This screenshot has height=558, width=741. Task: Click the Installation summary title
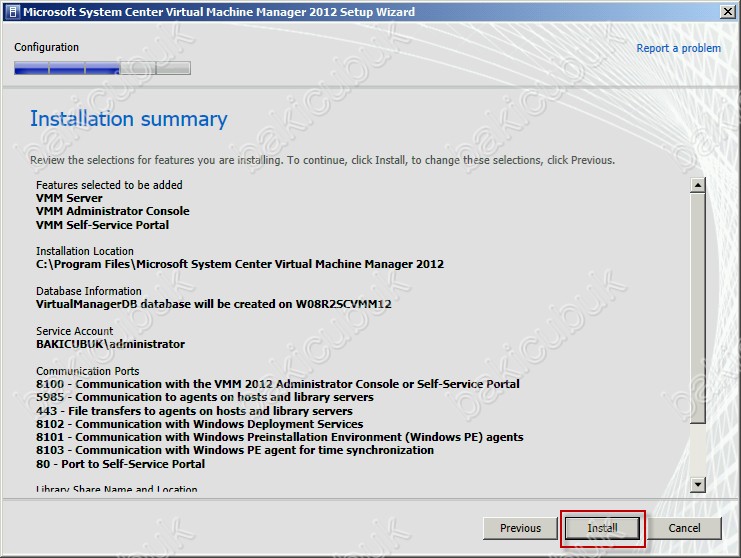(x=129, y=119)
